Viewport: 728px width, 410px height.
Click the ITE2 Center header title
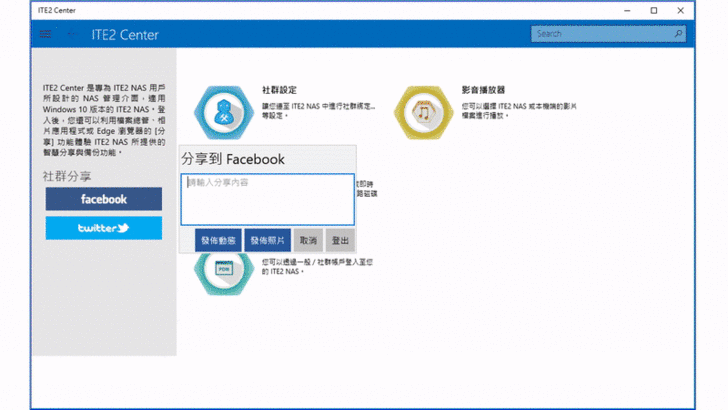[x=125, y=34]
